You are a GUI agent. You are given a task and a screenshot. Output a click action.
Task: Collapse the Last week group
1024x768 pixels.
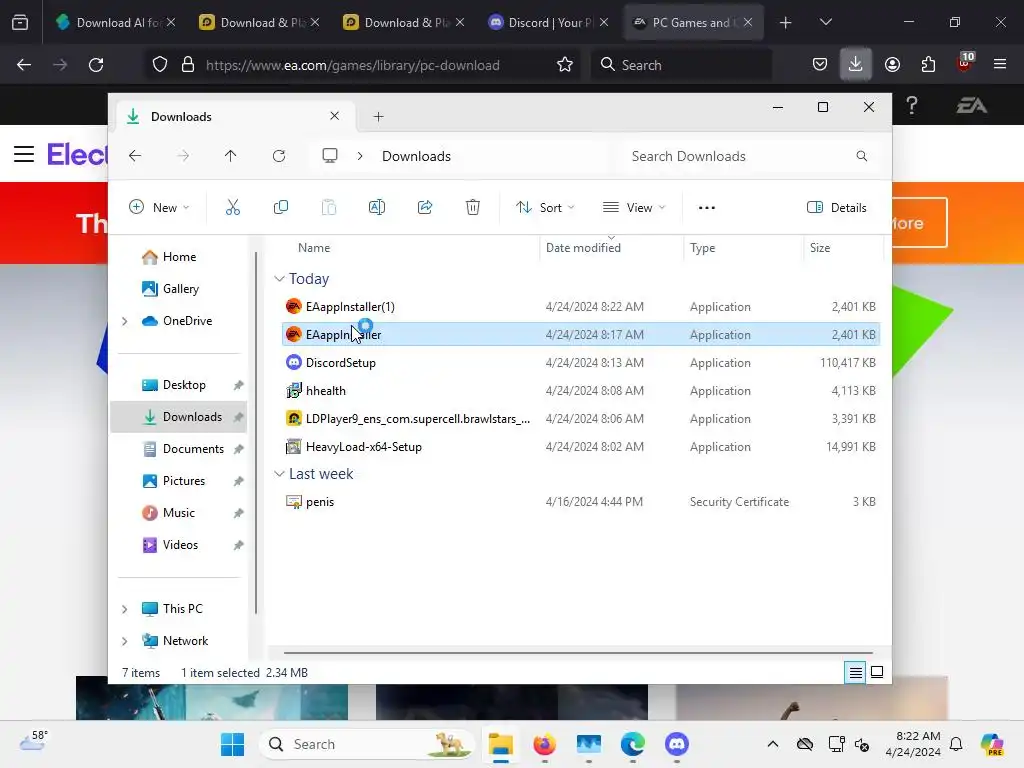tap(279, 474)
